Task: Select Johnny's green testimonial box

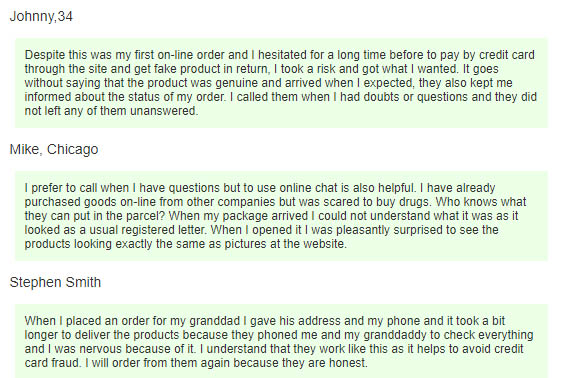Action: 281,83
